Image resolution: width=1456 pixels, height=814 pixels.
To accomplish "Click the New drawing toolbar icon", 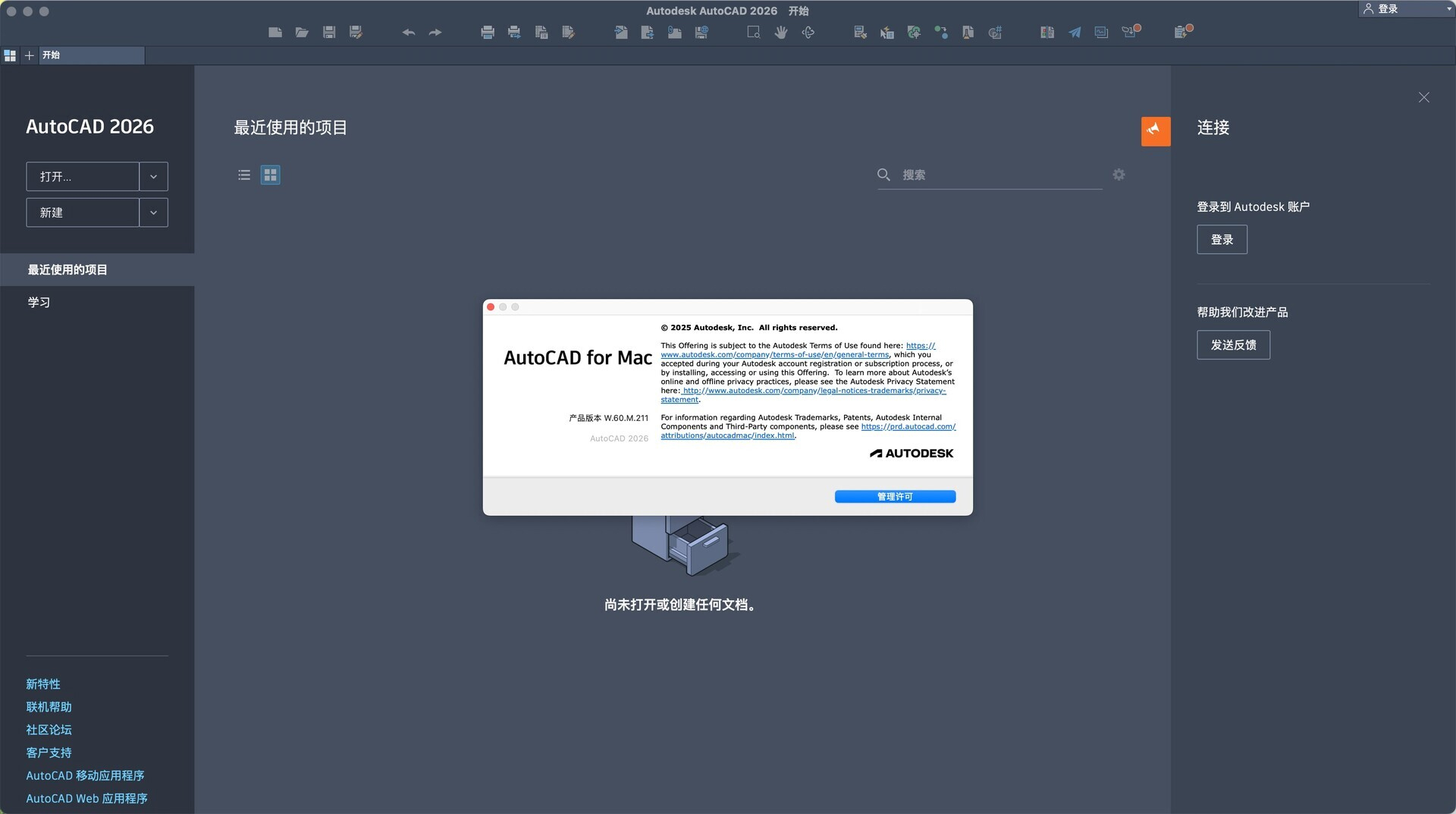I will tap(275, 32).
